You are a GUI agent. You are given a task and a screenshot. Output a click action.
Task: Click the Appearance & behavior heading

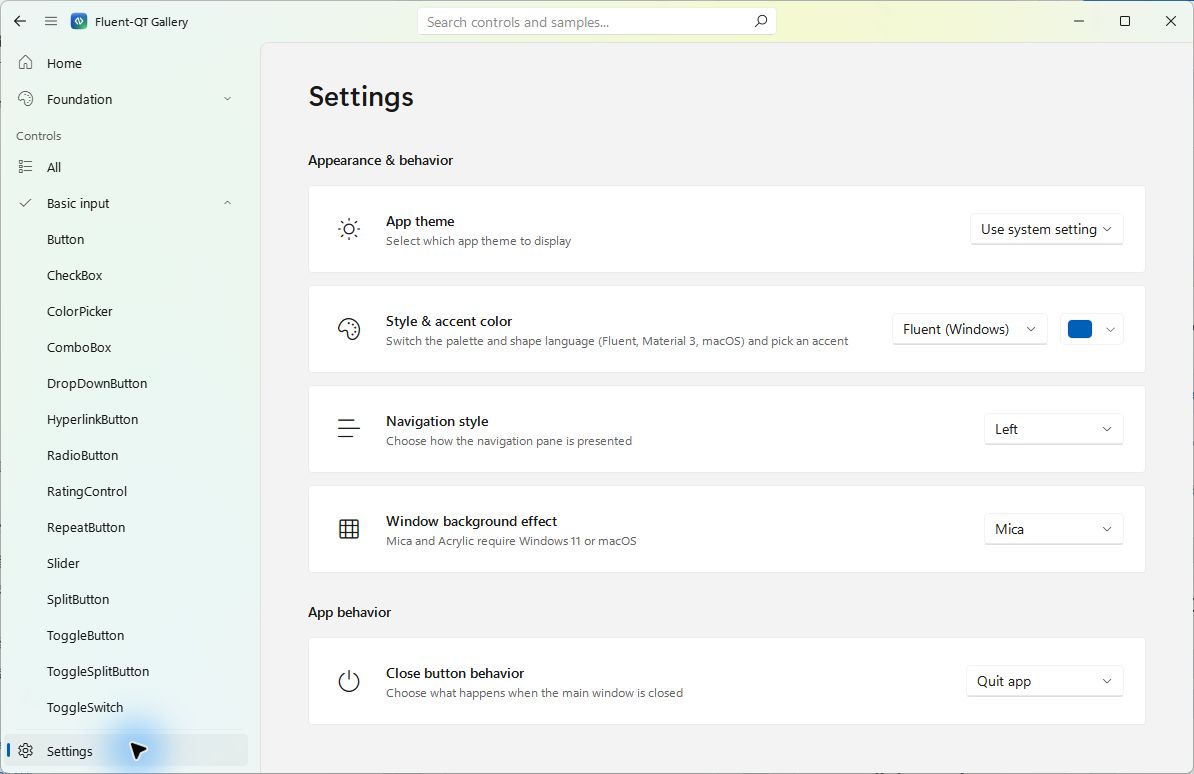[x=381, y=160]
